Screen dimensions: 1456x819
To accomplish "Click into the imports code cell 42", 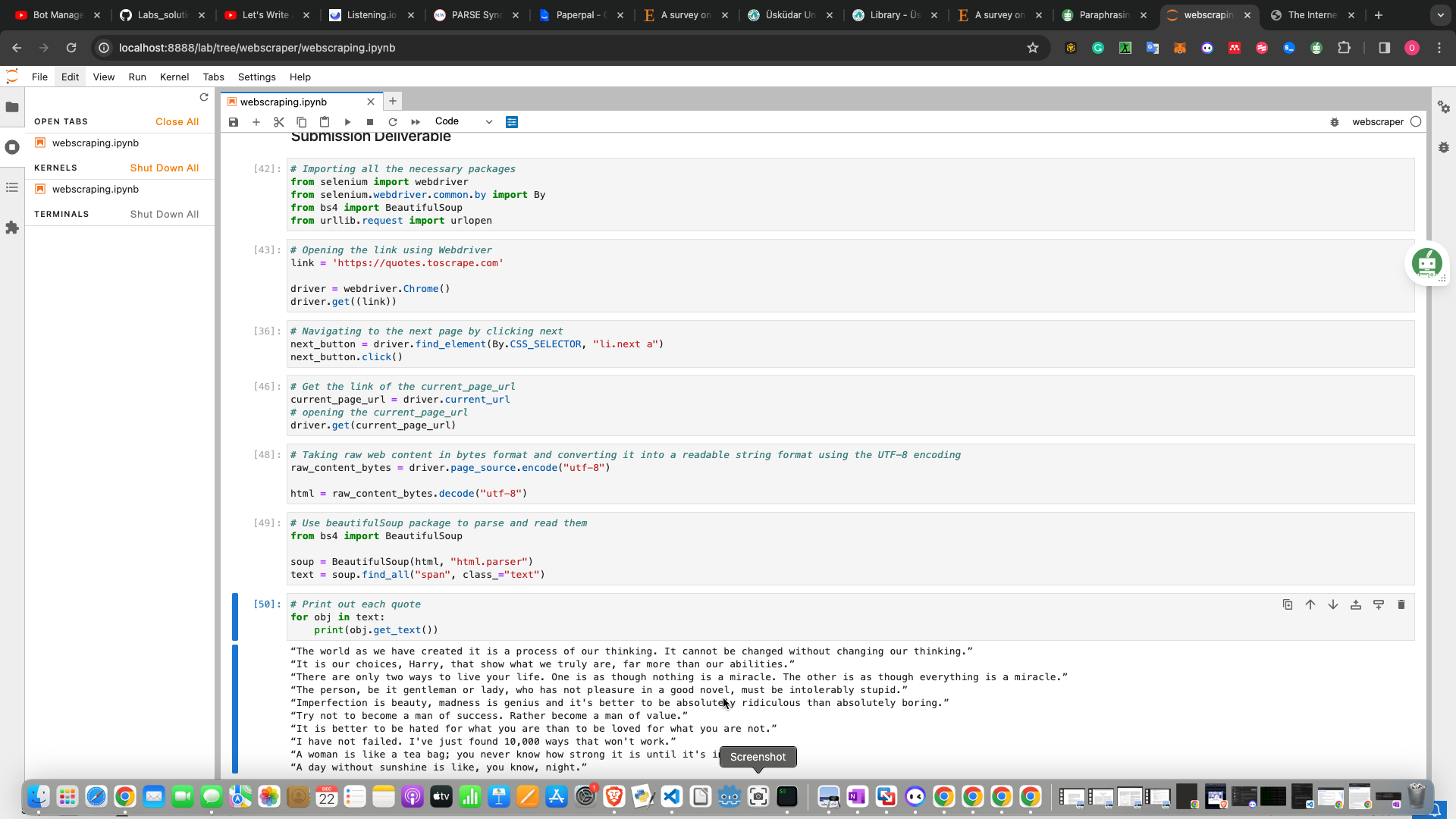I will pyautogui.click(x=850, y=195).
